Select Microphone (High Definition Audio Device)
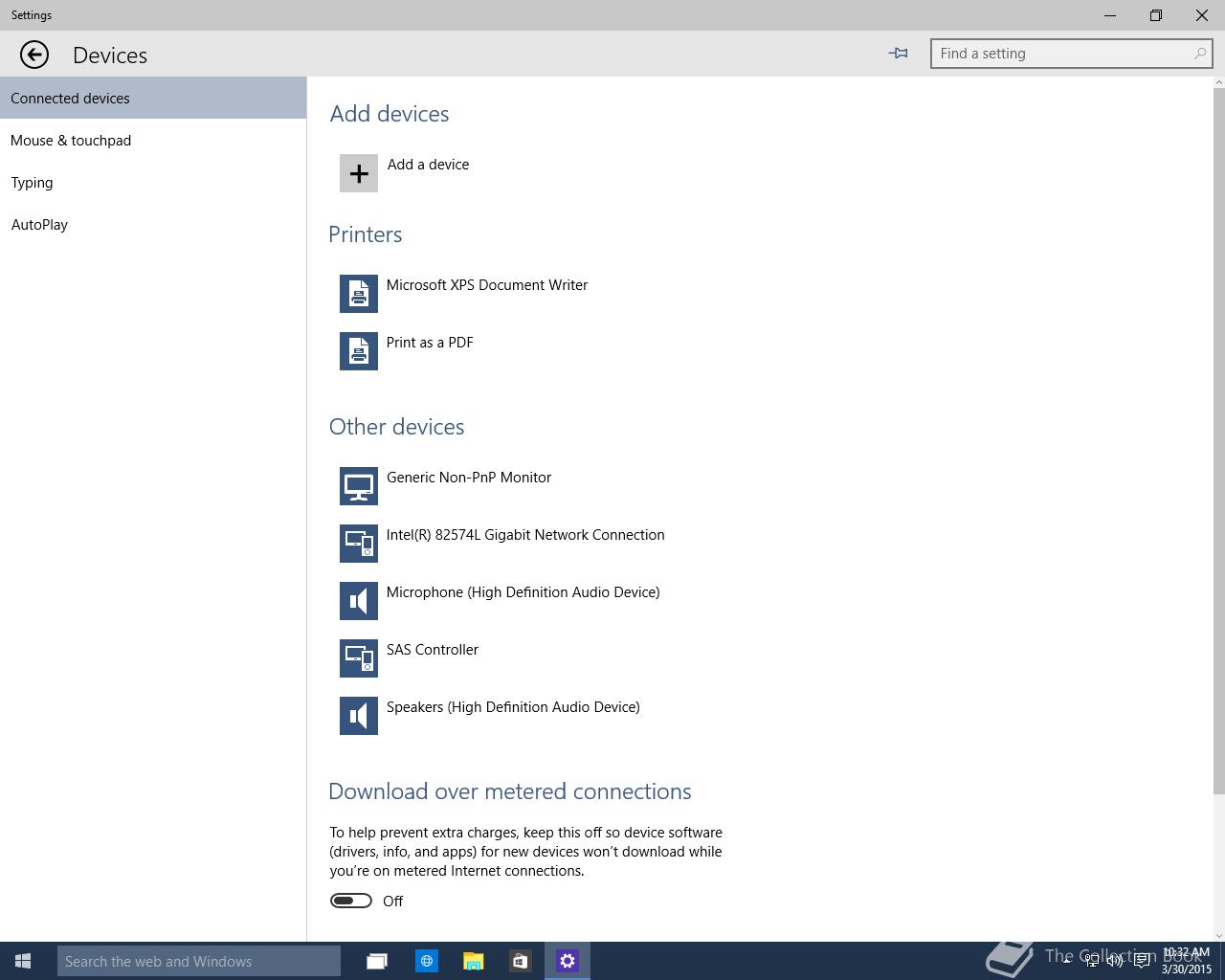1225x980 pixels. [x=523, y=592]
